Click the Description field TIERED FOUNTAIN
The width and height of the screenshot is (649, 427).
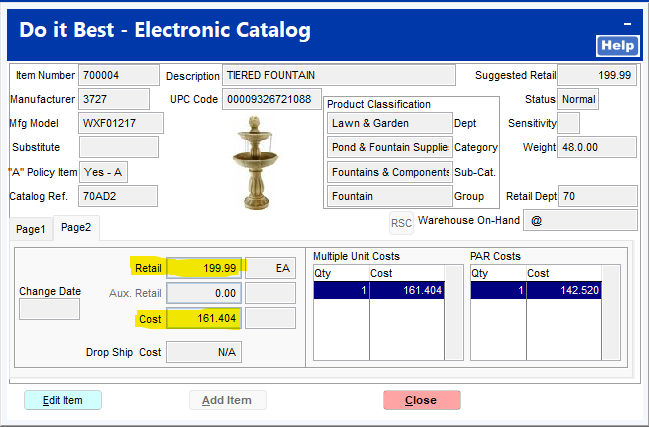click(x=339, y=75)
